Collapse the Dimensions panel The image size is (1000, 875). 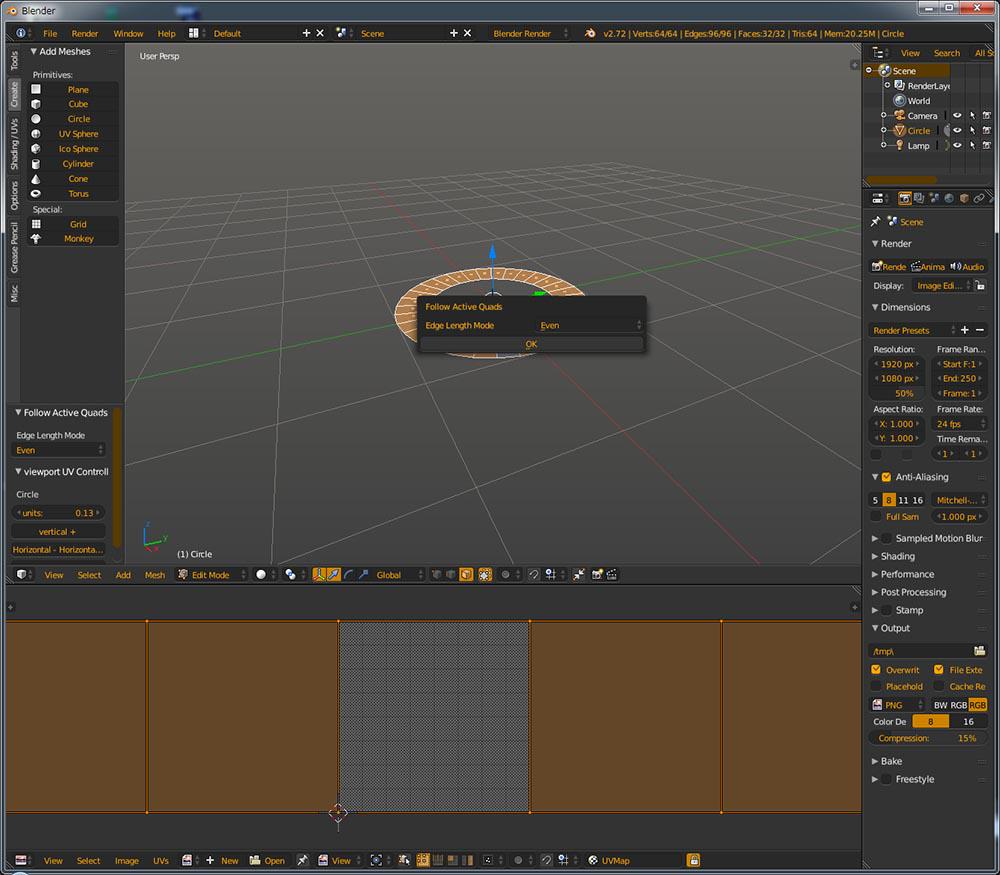904,307
